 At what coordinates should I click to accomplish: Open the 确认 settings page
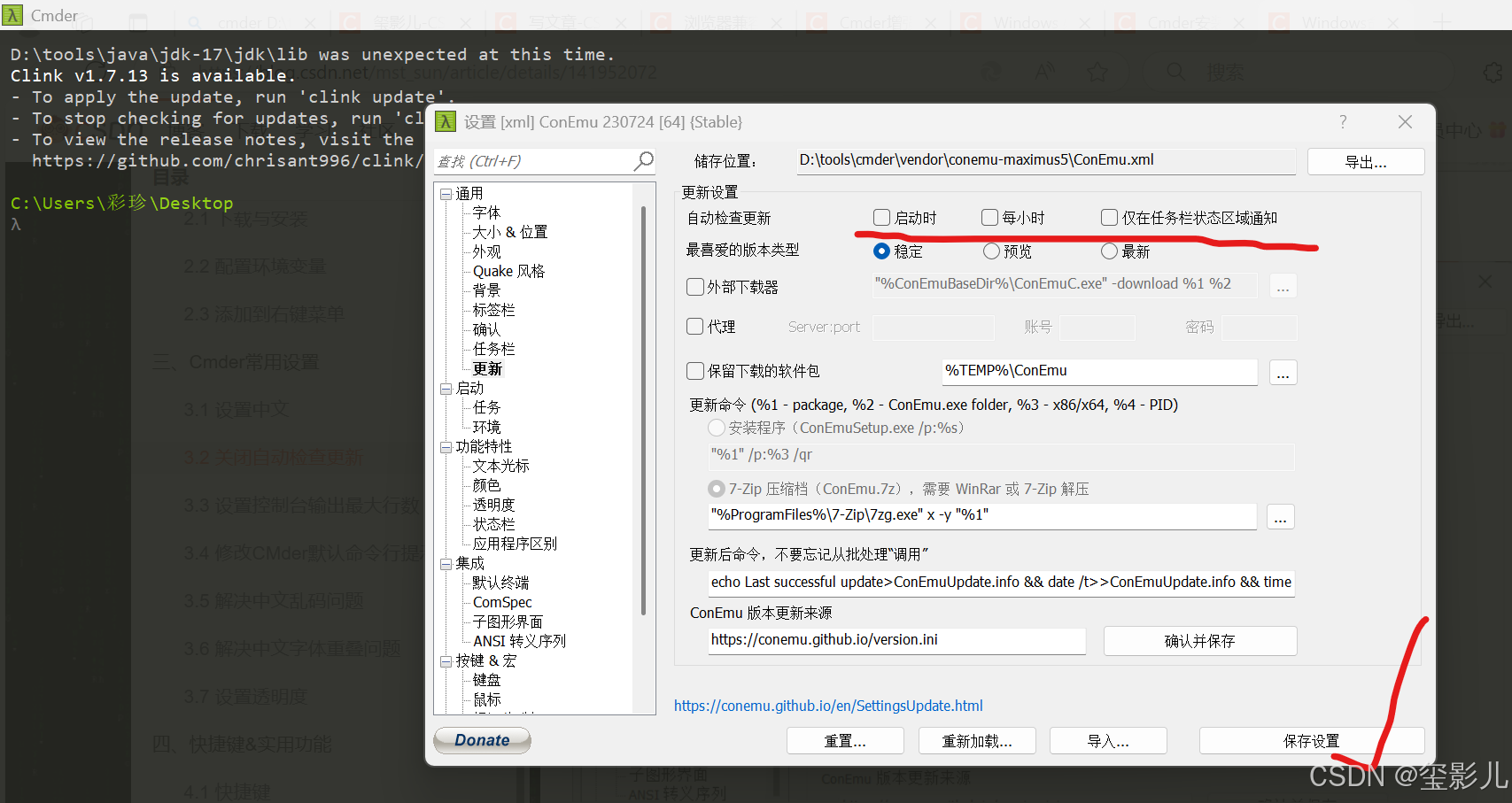(x=486, y=329)
